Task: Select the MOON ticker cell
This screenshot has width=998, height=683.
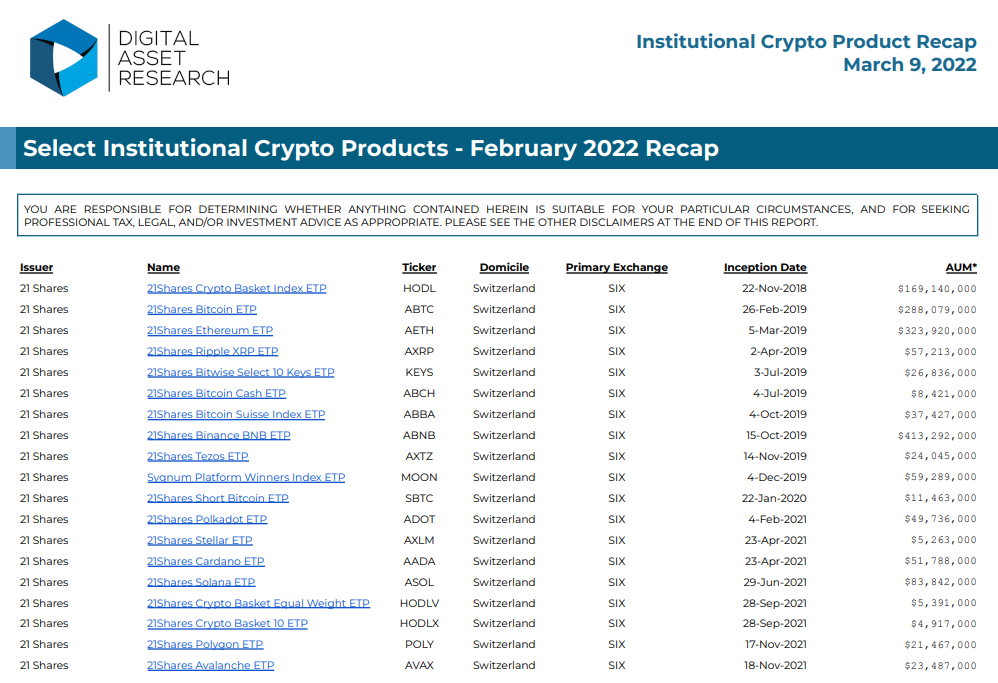Action: [419, 477]
